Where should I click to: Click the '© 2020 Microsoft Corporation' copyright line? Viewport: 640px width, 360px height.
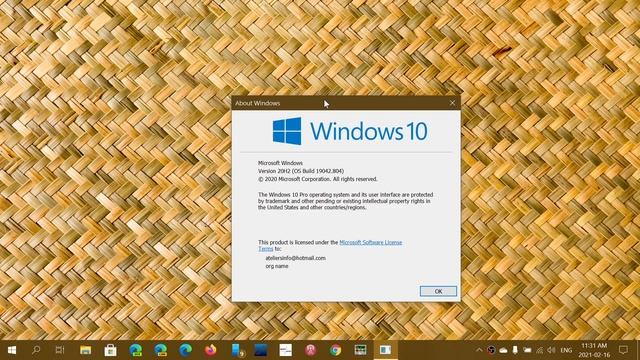coord(318,179)
